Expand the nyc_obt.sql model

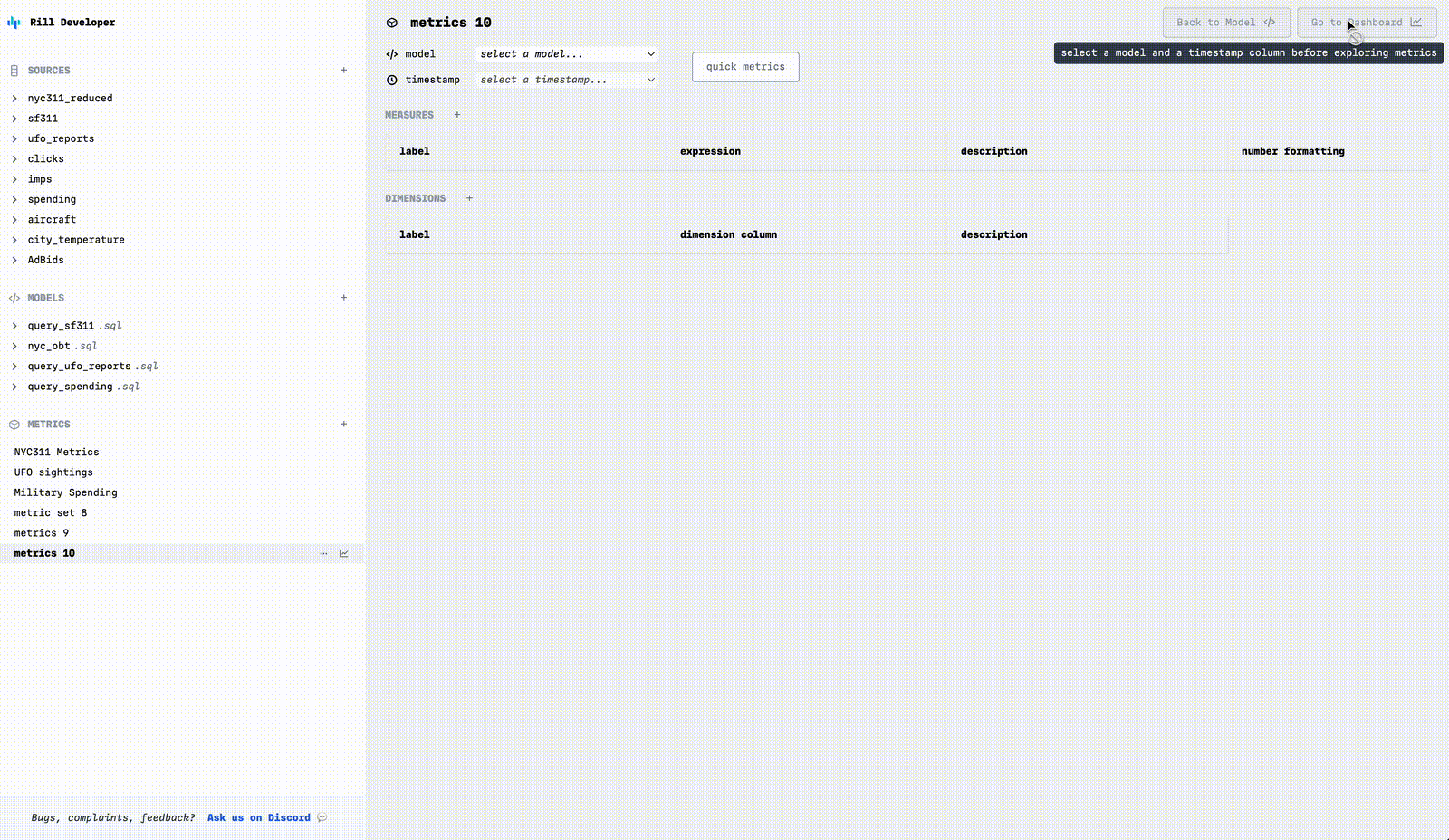pos(14,346)
